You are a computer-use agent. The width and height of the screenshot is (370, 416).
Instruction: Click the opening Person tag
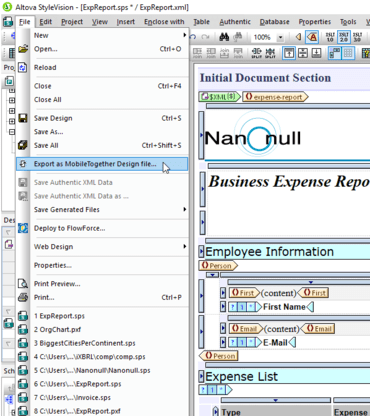[x=218, y=266]
